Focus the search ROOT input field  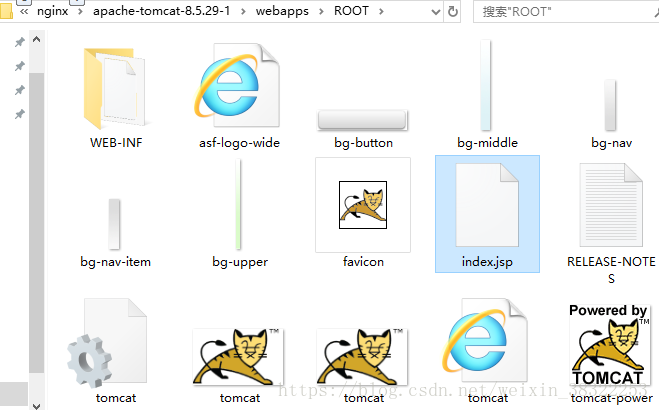[566, 11]
